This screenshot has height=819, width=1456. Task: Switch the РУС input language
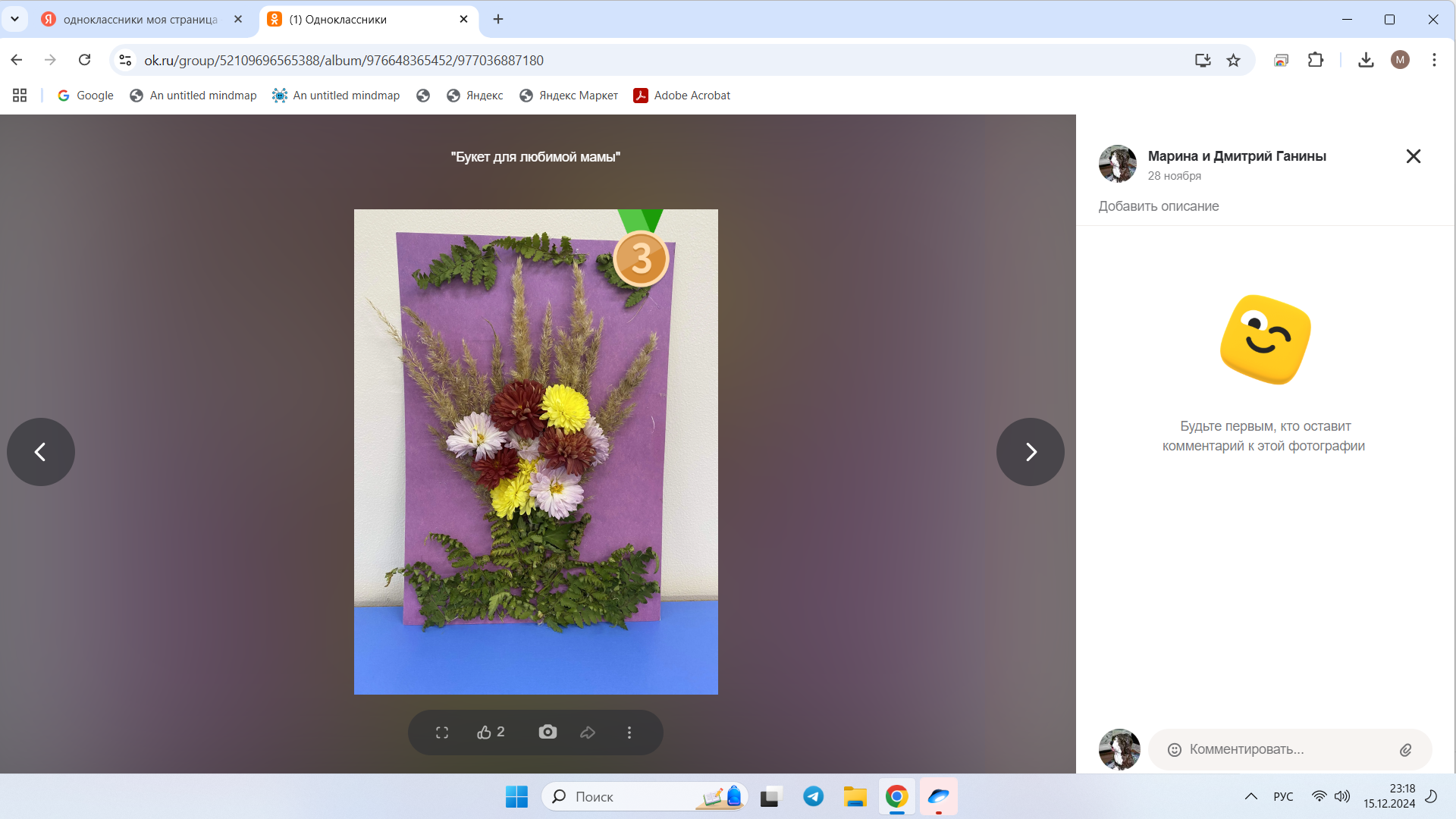[x=1284, y=797]
